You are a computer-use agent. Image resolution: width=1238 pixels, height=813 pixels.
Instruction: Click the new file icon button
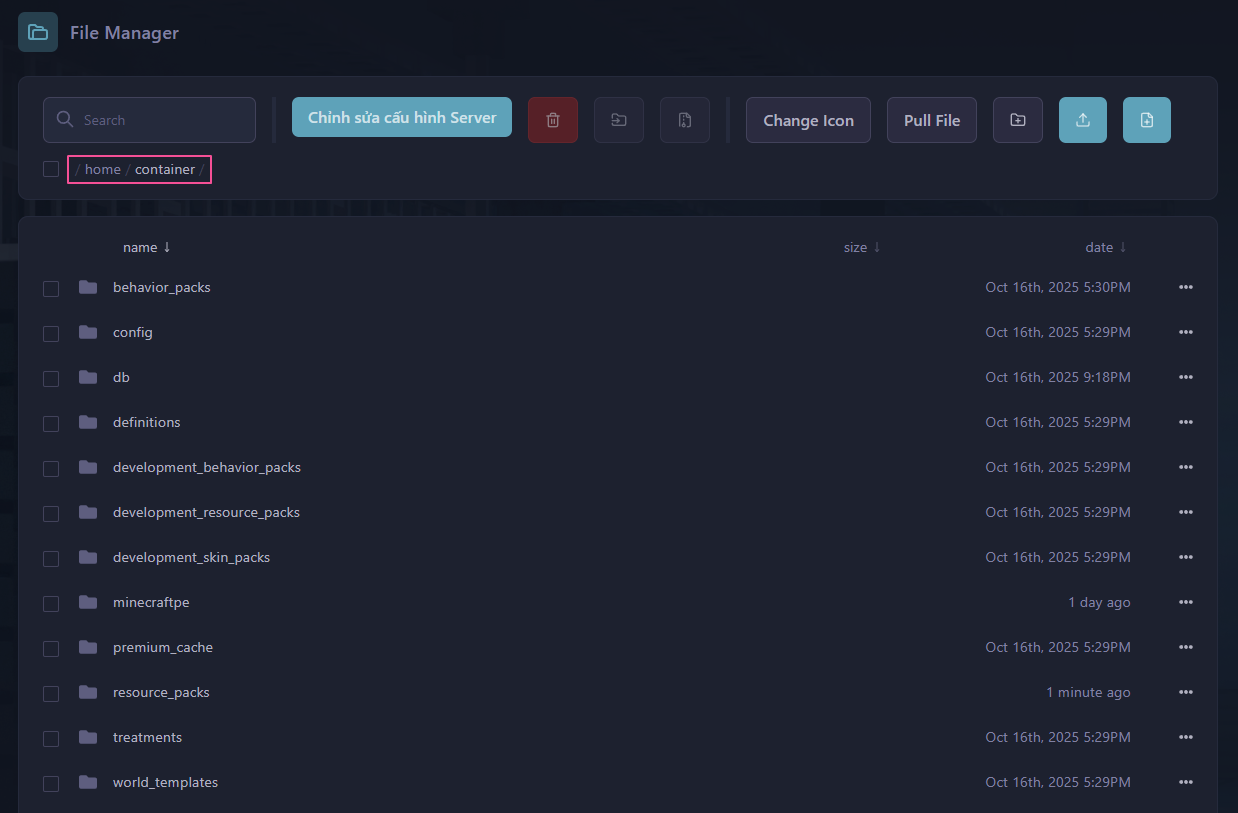1146,120
